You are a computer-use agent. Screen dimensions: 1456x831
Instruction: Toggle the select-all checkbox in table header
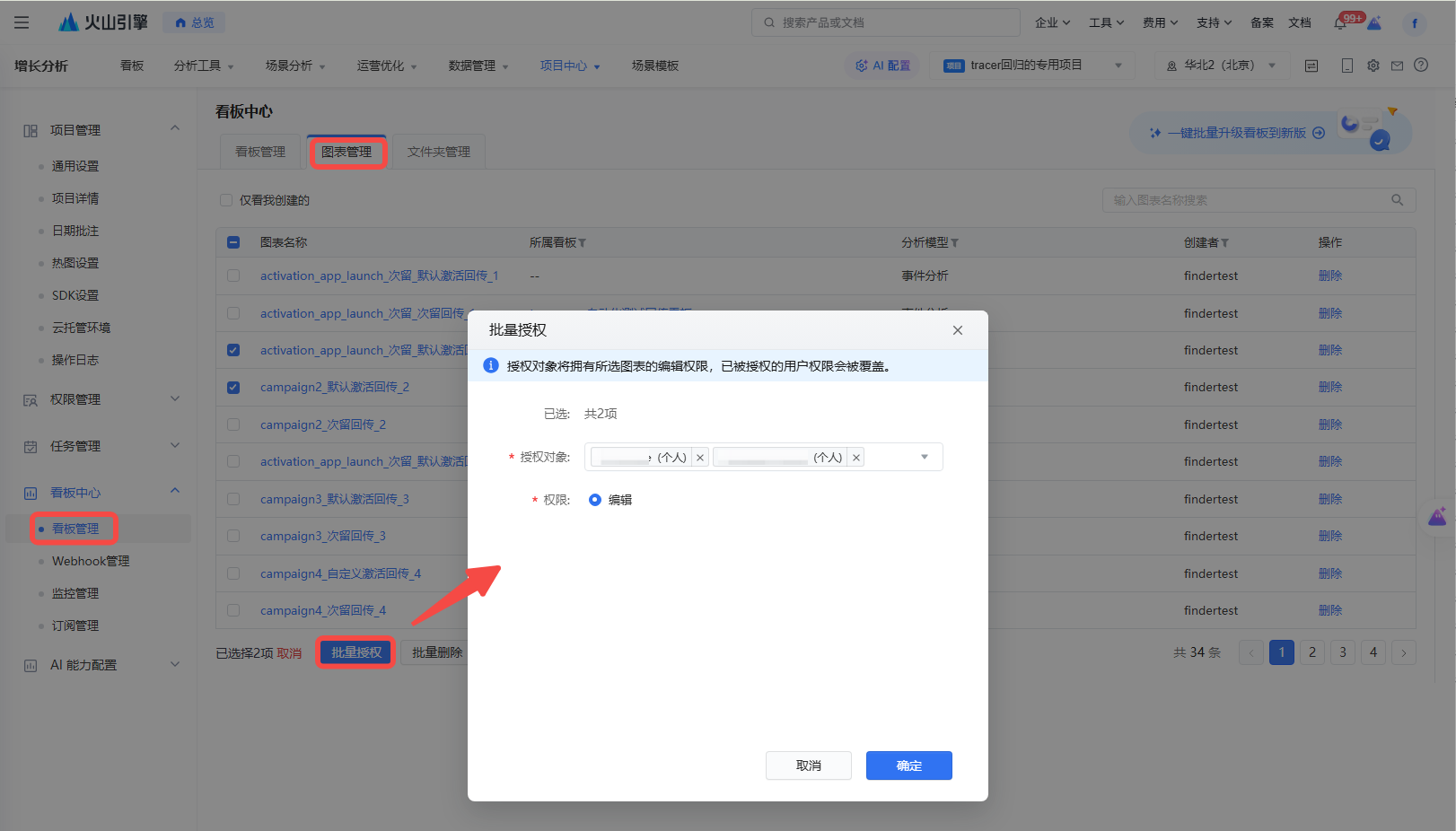[233, 242]
